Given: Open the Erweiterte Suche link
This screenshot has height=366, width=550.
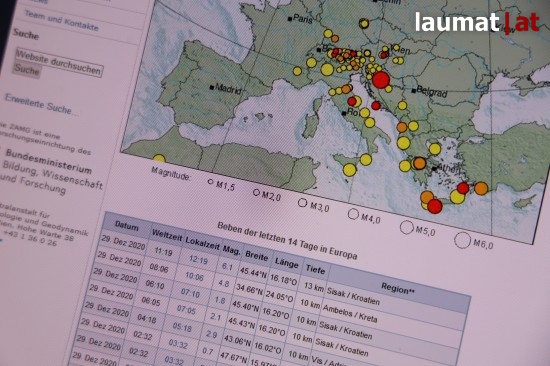Looking at the screenshot, I should (41, 104).
